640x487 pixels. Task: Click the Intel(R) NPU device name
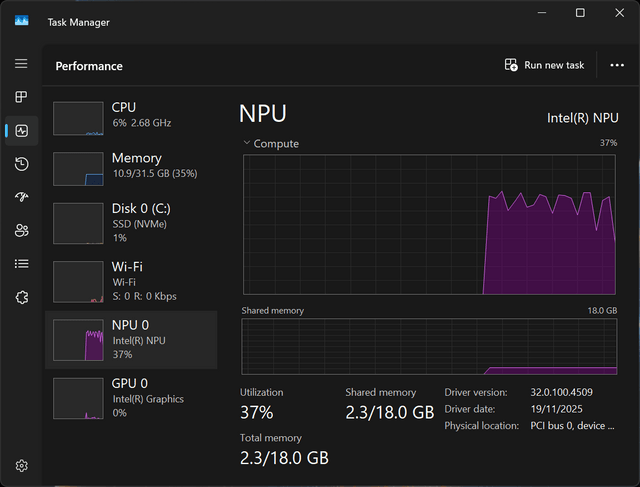pos(582,118)
